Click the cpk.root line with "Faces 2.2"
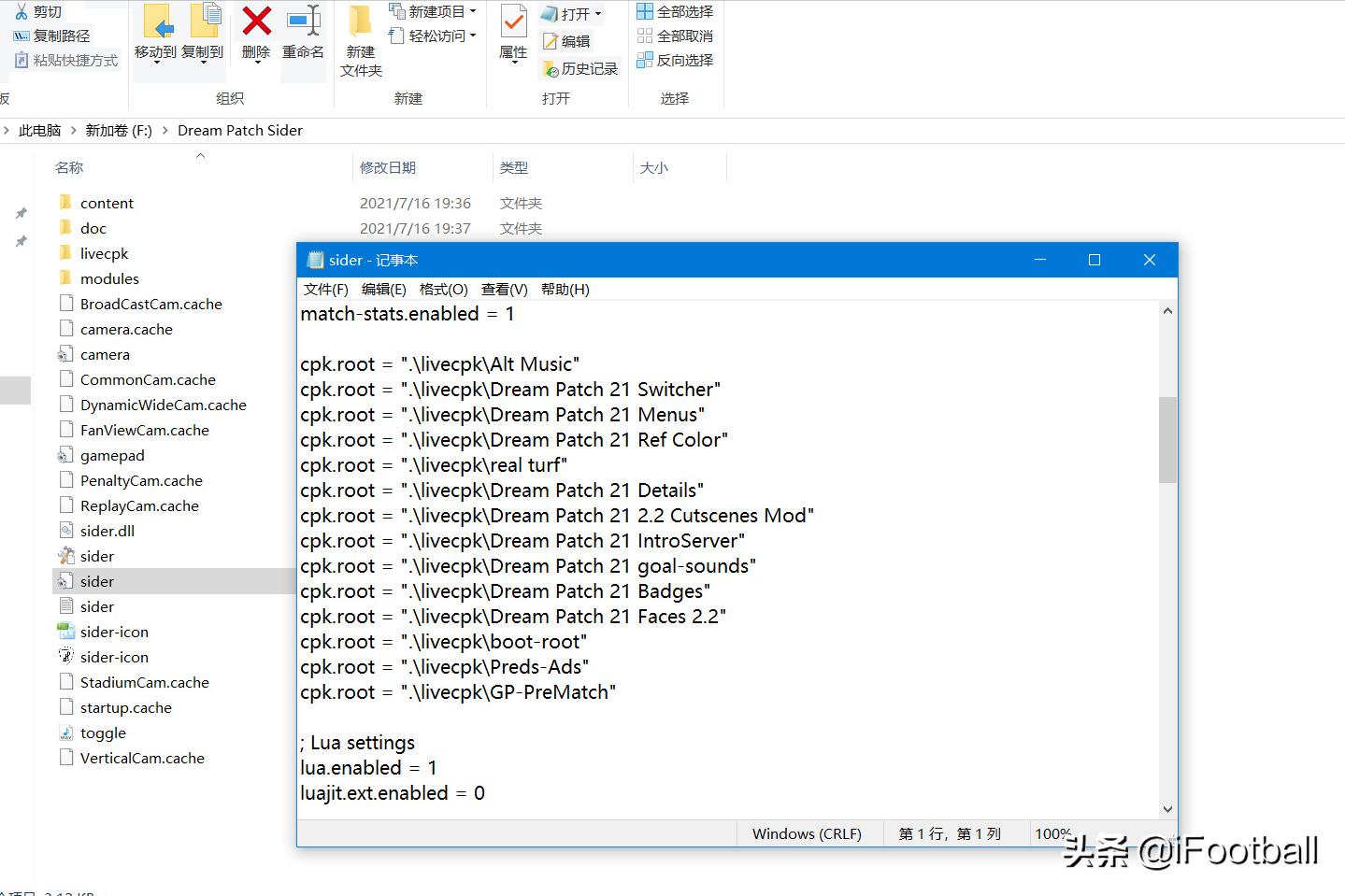 tap(513, 617)
